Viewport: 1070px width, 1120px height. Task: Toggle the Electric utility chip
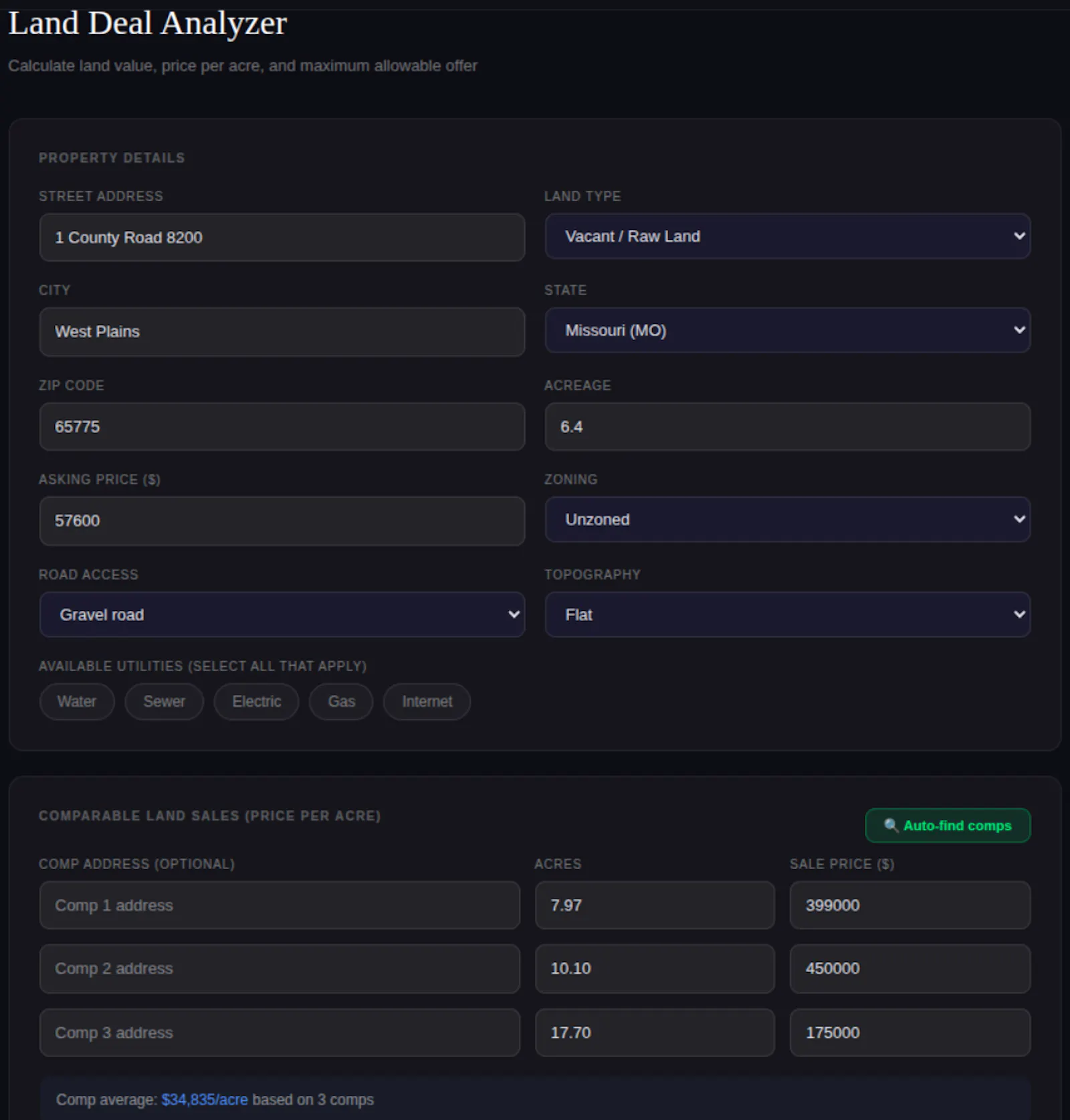click(x=256, y=701)
